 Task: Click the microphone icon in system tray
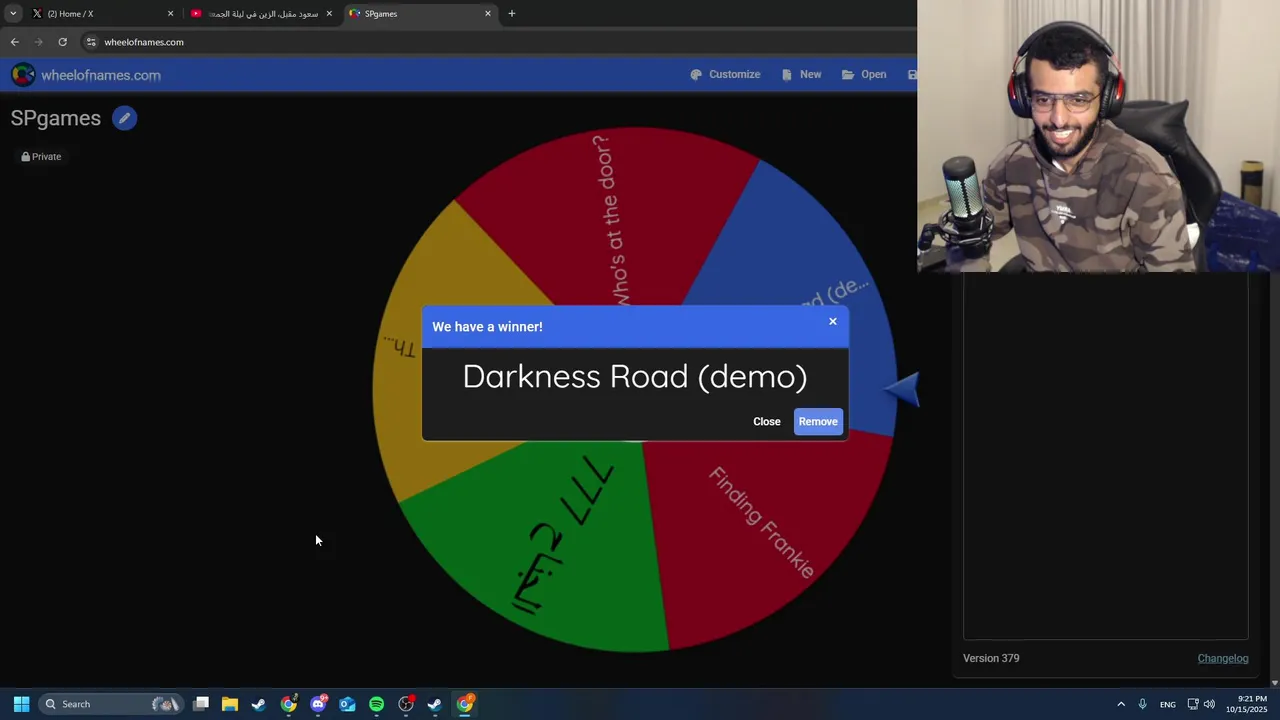click(x=1142, y=704)
